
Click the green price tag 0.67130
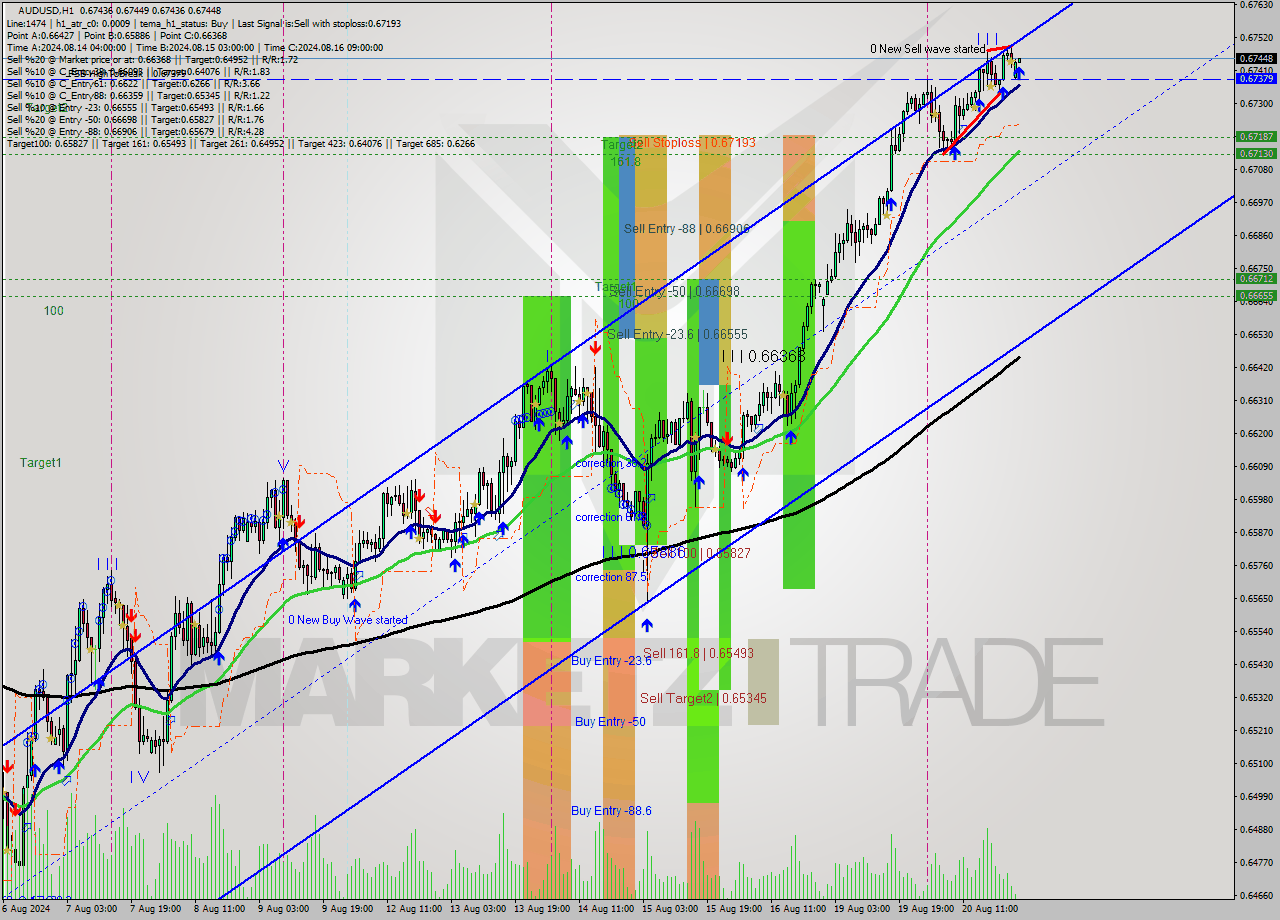(x=1256, y=153)
